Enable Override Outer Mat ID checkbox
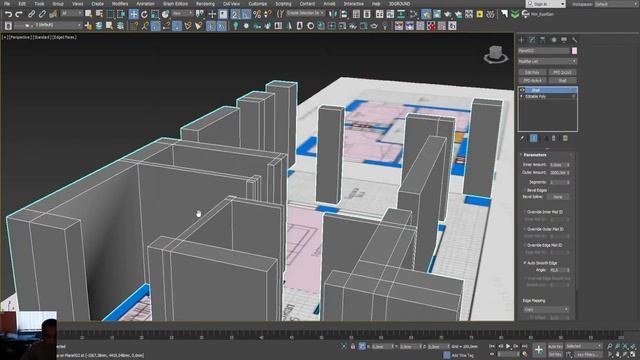Image resolution: width=640 pixels, height=360 pixels. (x=525, y=229)
